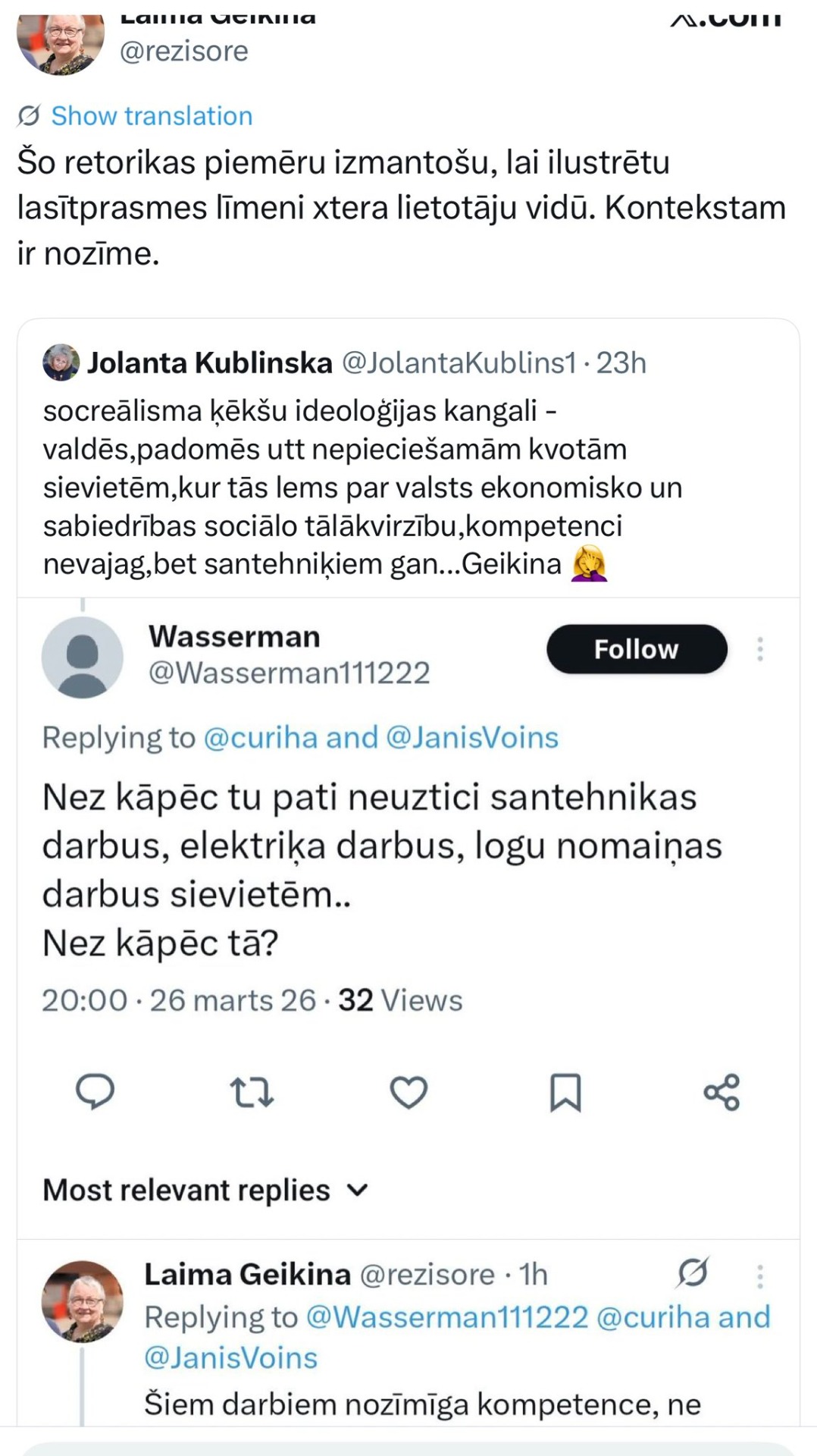
Task: Open @rezisore handle at top
Action: click(184, 52)
